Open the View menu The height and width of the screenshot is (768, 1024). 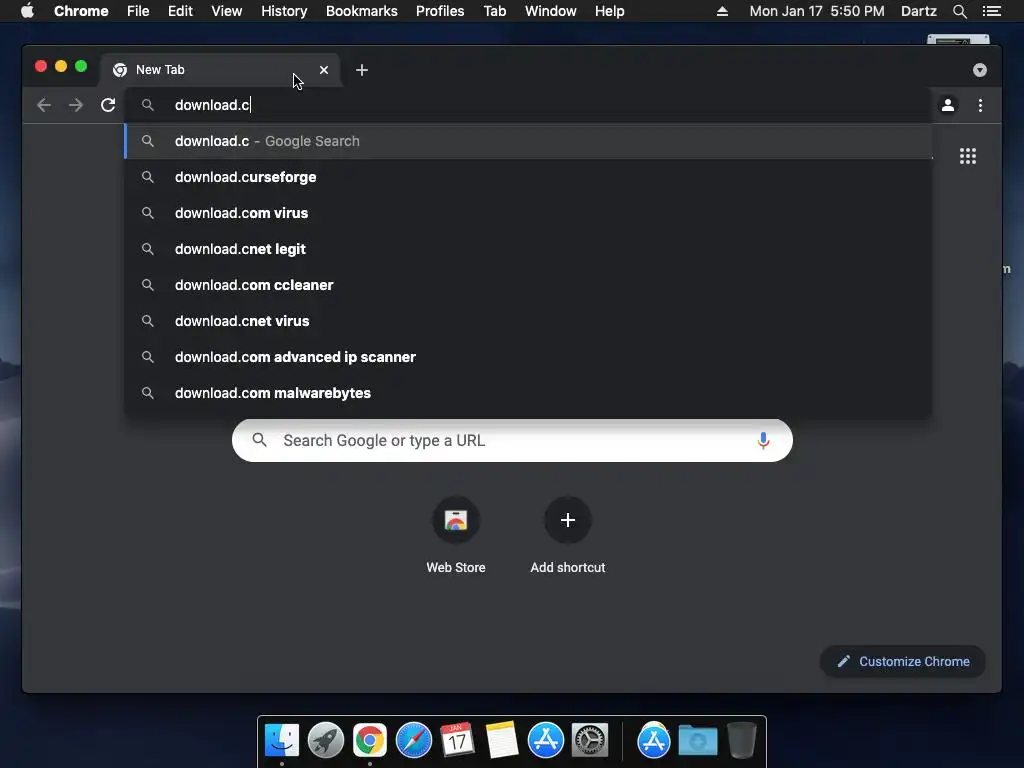coord(227,11)
